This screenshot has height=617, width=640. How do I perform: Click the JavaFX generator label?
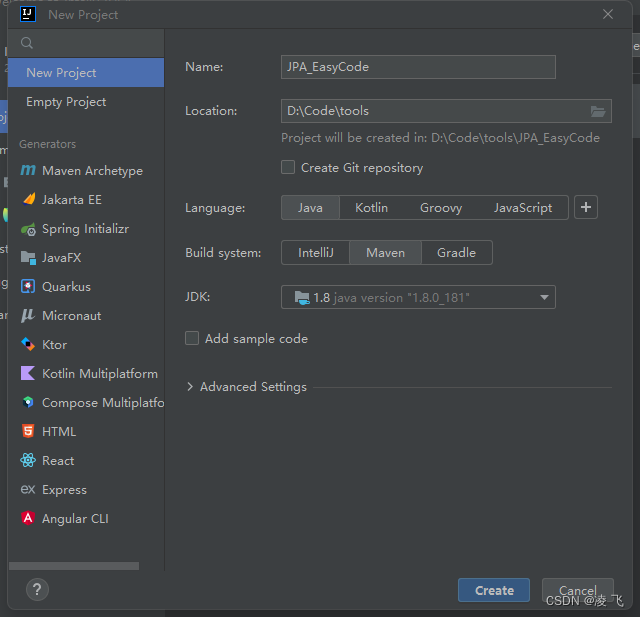[61, 257]
